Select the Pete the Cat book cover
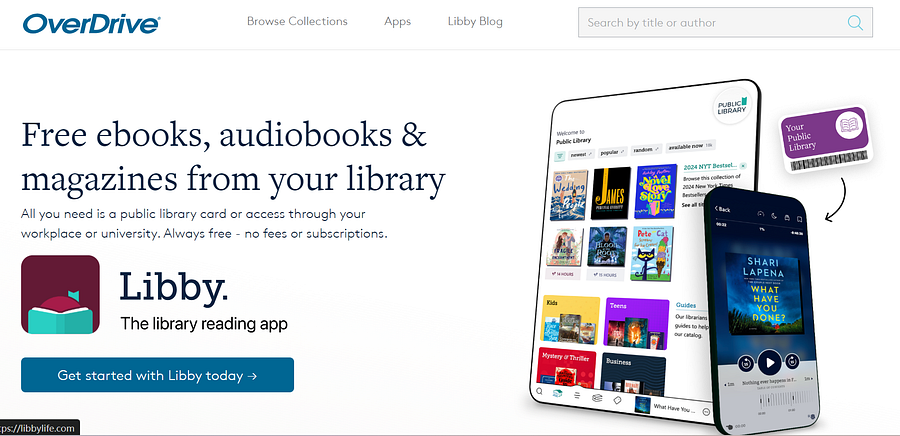 [x=652, y=253]
